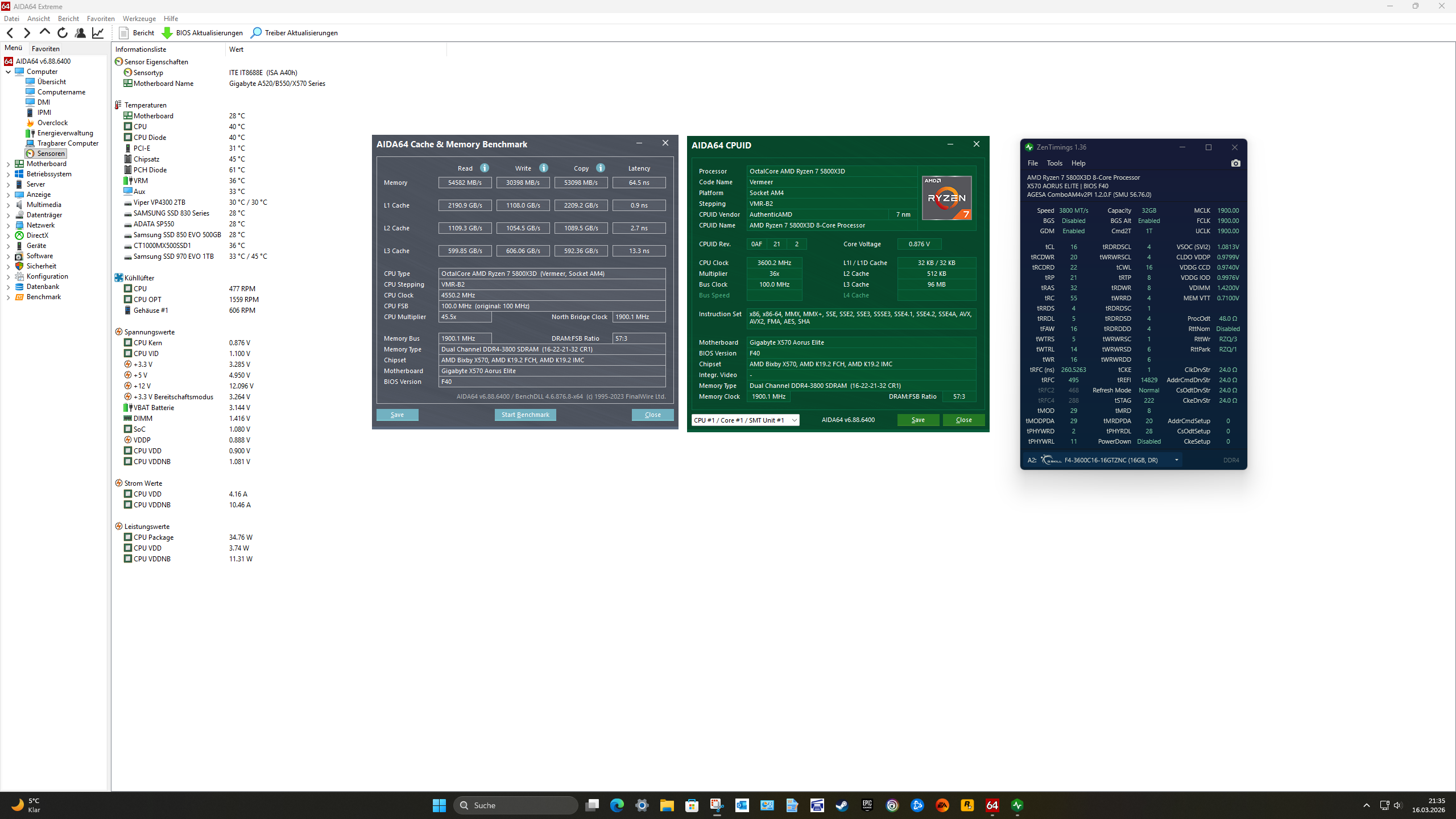Open the graph/chart toolbar icon

98,33
